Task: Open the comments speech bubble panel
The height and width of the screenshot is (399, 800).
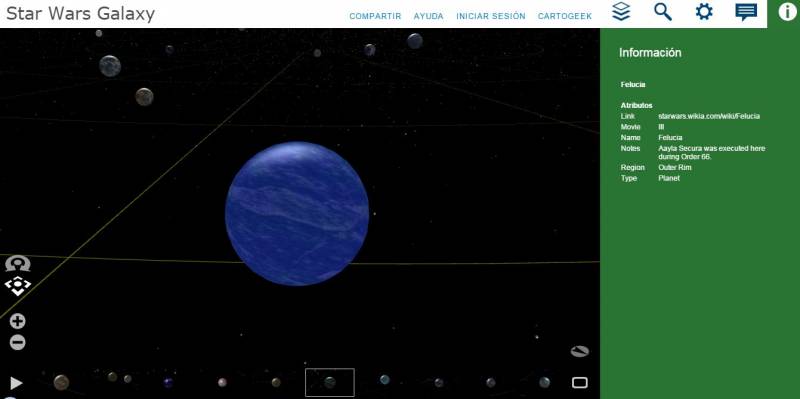Action: [x=746, y=12]
